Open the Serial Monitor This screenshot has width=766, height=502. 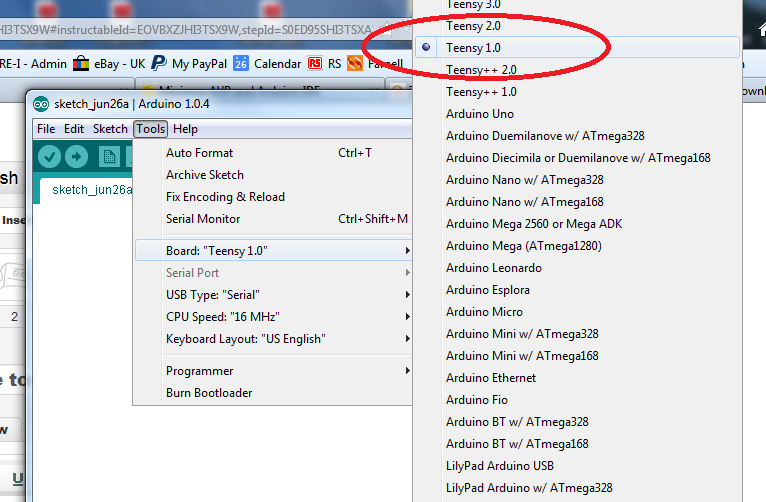272,219
